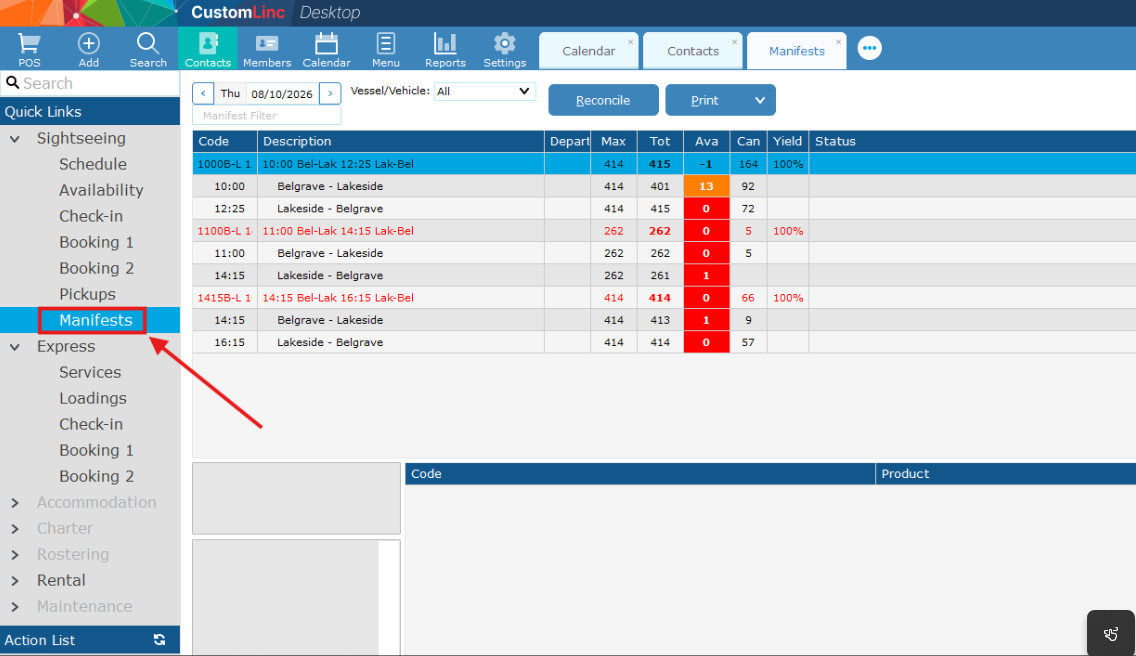This screenshot has width=1136, height=656.
Task: Focus the sidebar Search field
Action: pyautogui.click(x=90, y=83)
